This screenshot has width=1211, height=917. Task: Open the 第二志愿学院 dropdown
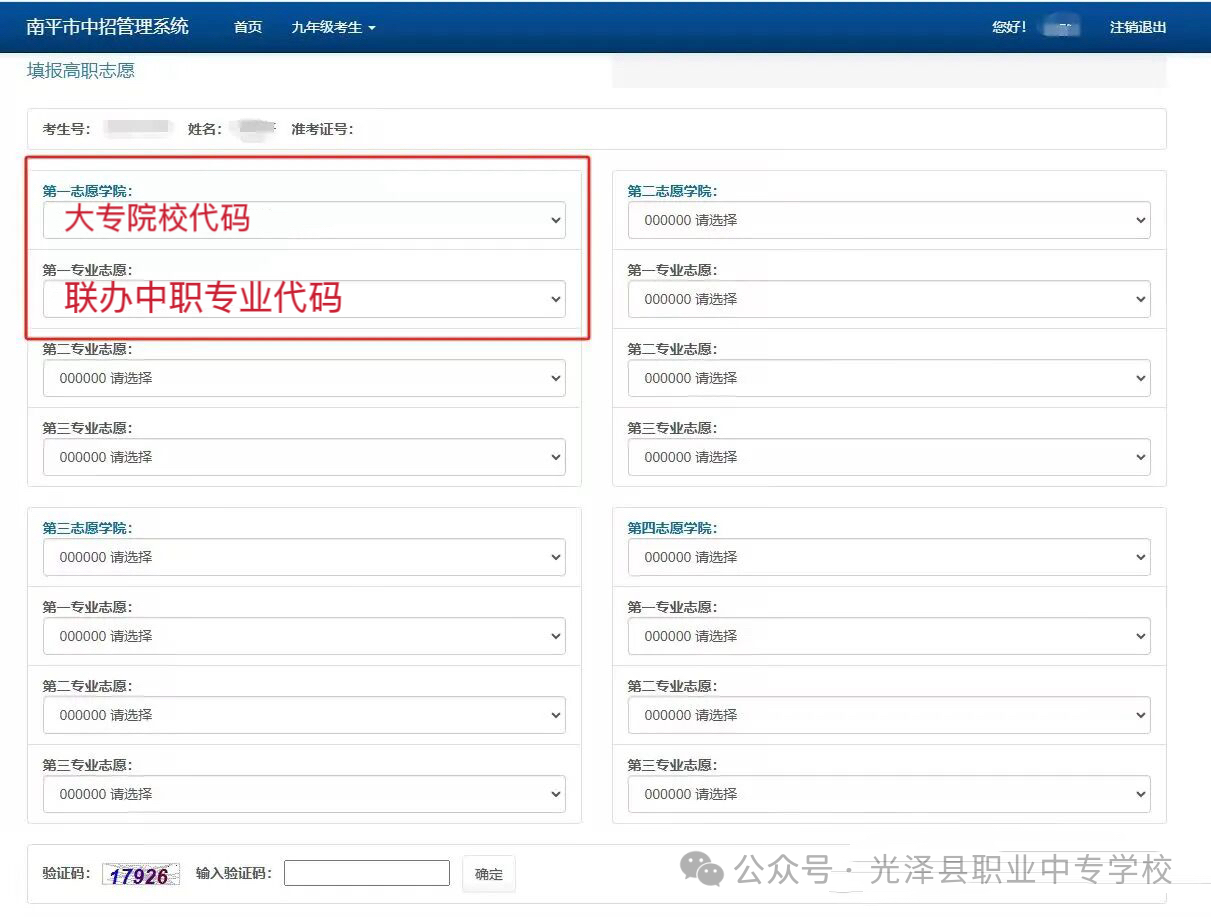(x=889, y=220)
